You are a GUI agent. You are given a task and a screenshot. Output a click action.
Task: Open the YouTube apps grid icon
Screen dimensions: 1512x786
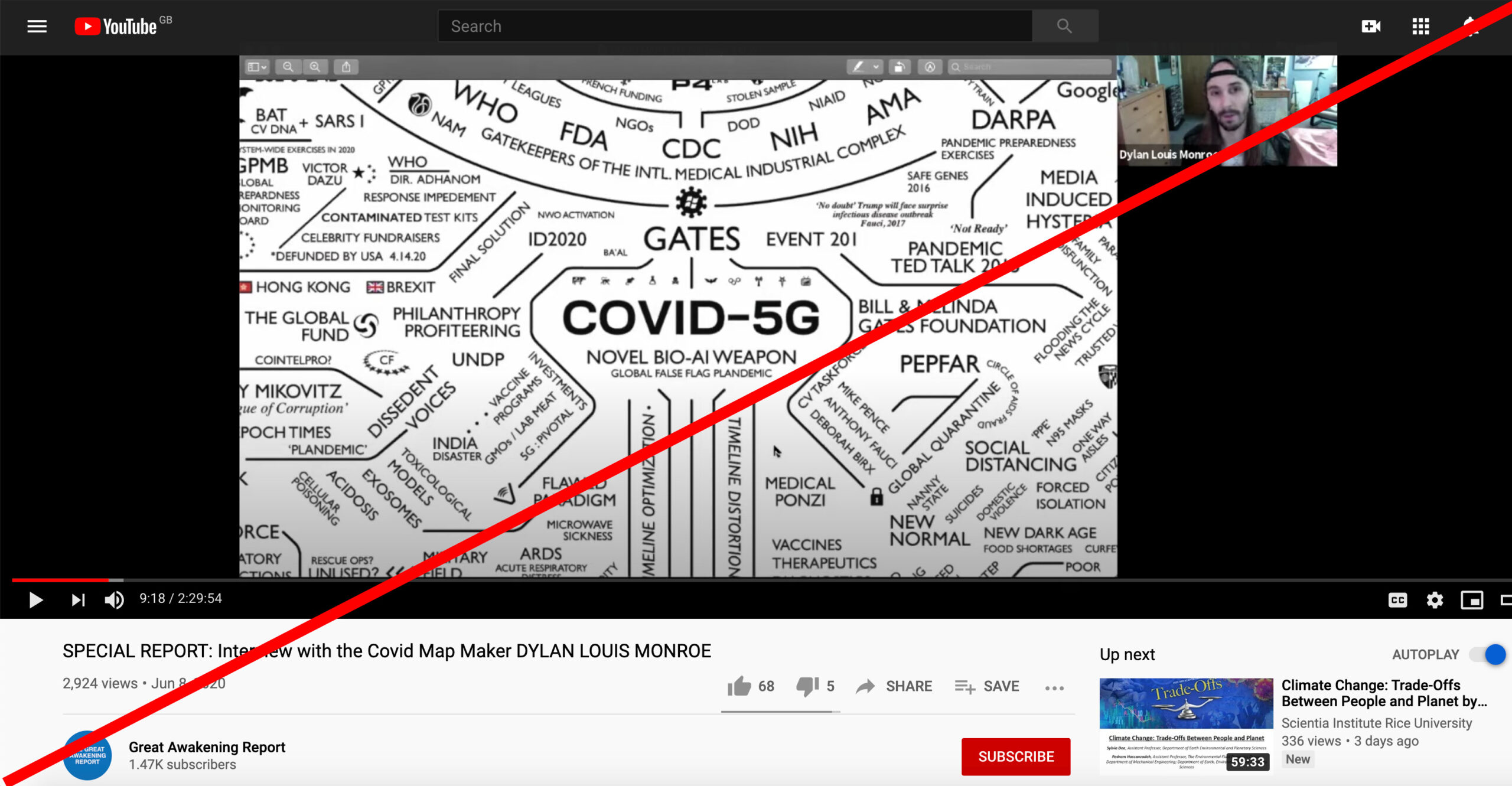click(x=1420, y=26)
